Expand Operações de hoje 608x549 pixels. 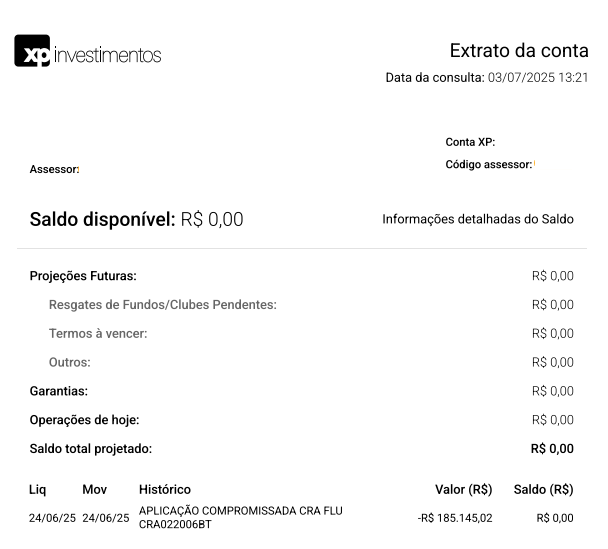click(84, 420)
